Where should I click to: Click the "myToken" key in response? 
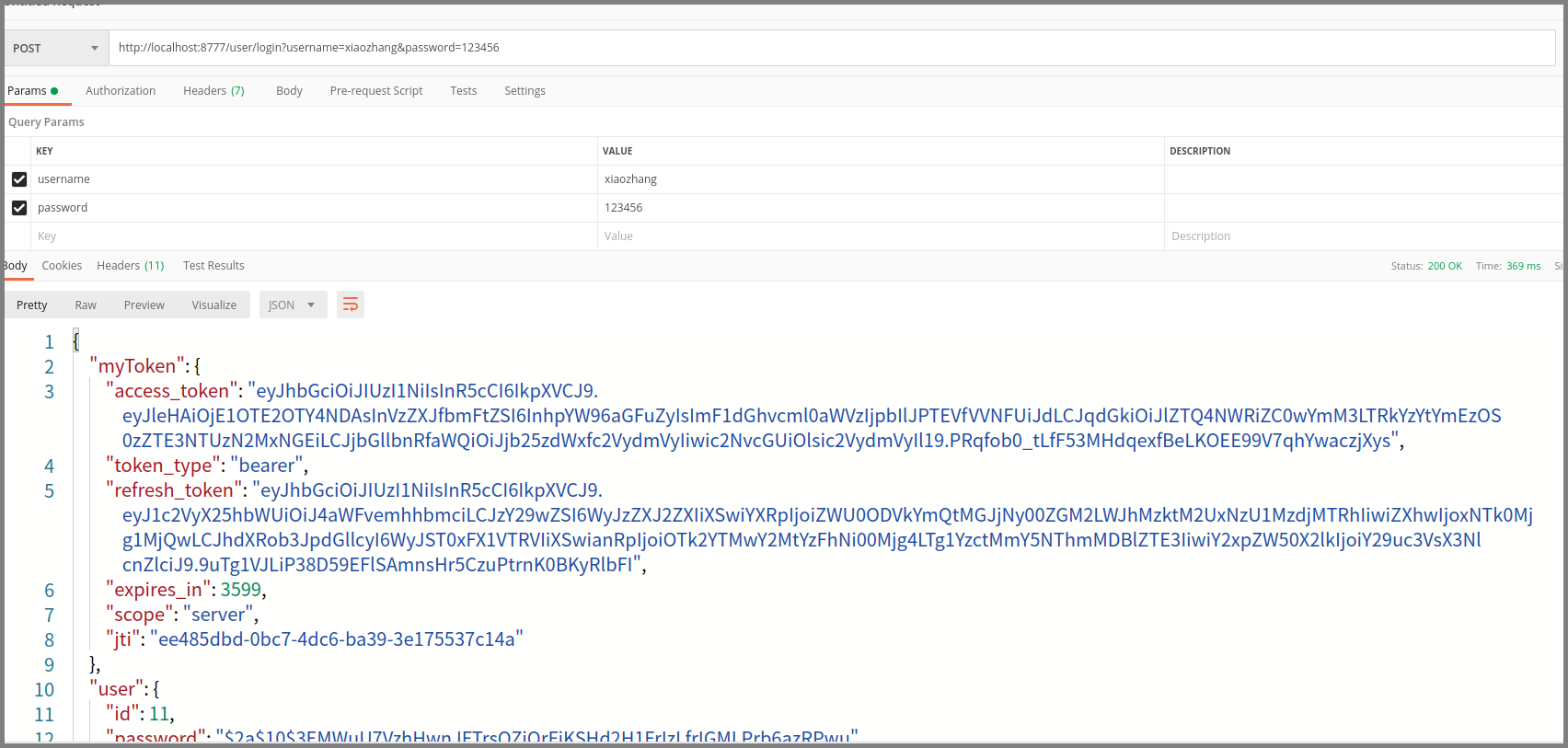click(137, 366)
